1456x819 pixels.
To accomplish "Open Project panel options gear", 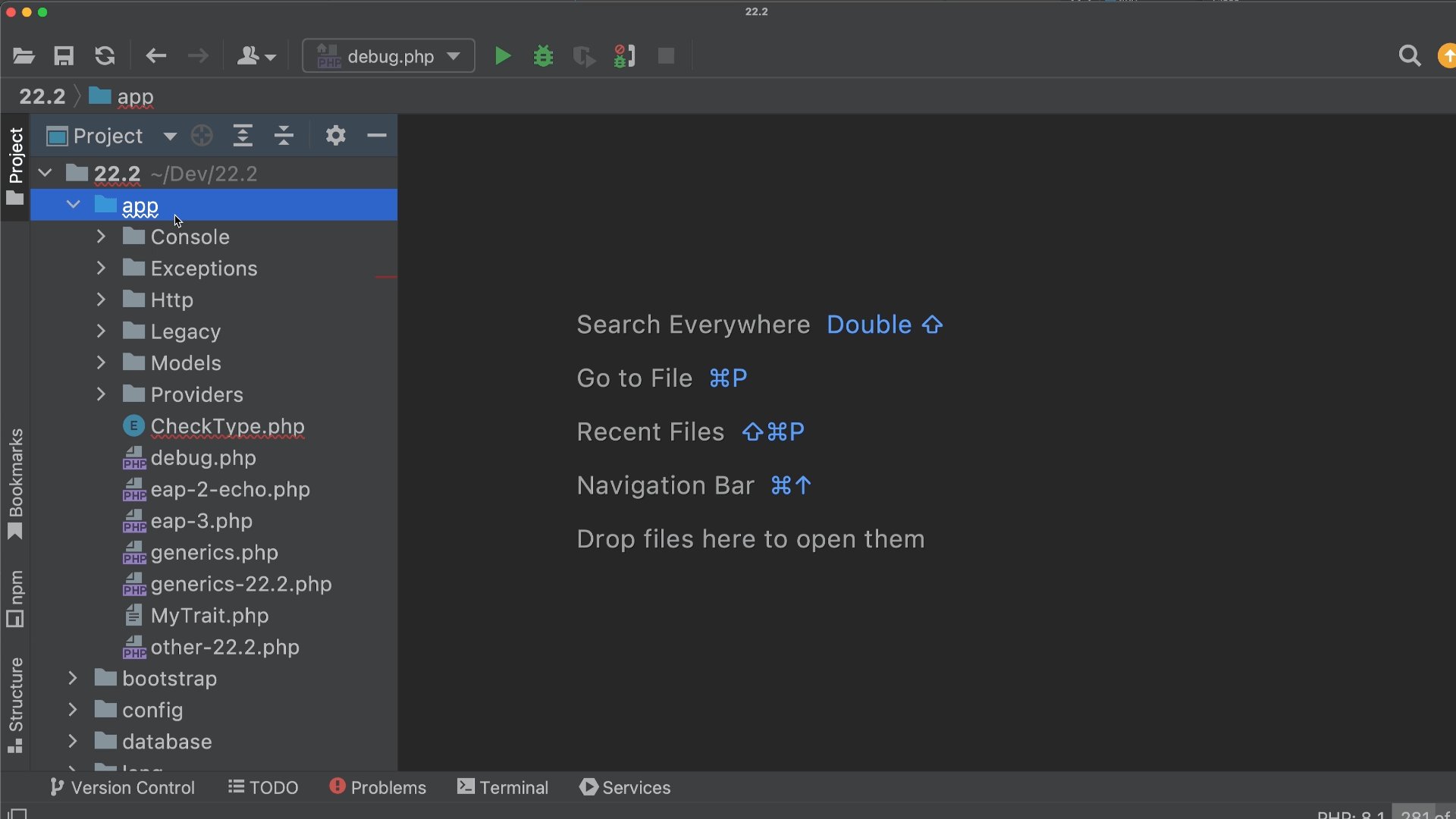I will pos(335,136).
